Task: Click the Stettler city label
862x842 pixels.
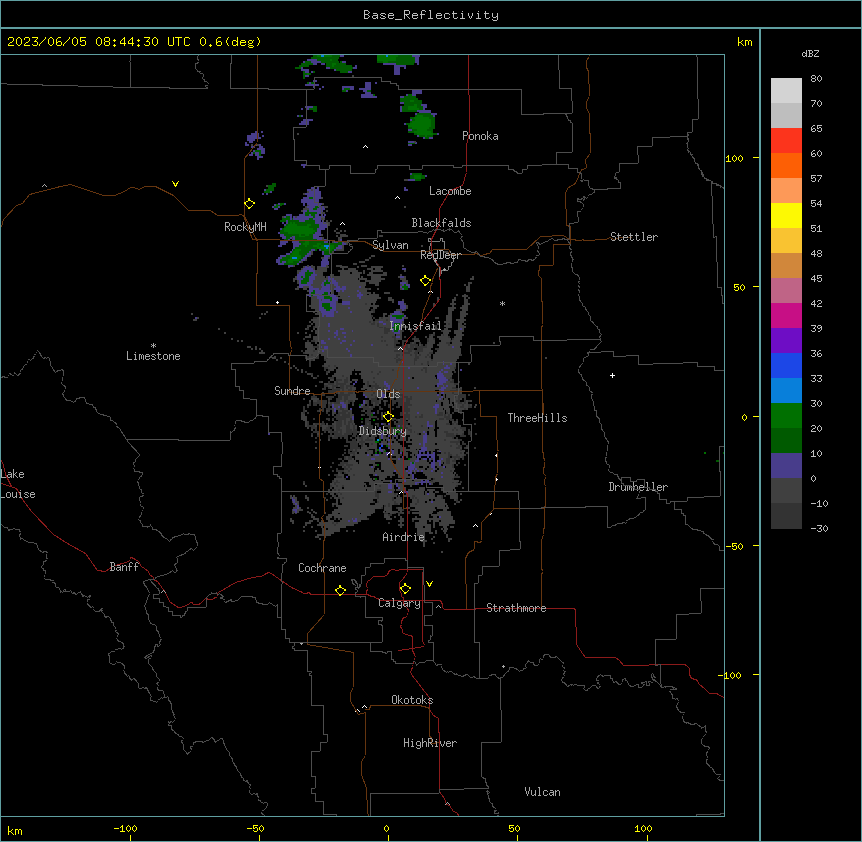Action: (634, 237)
